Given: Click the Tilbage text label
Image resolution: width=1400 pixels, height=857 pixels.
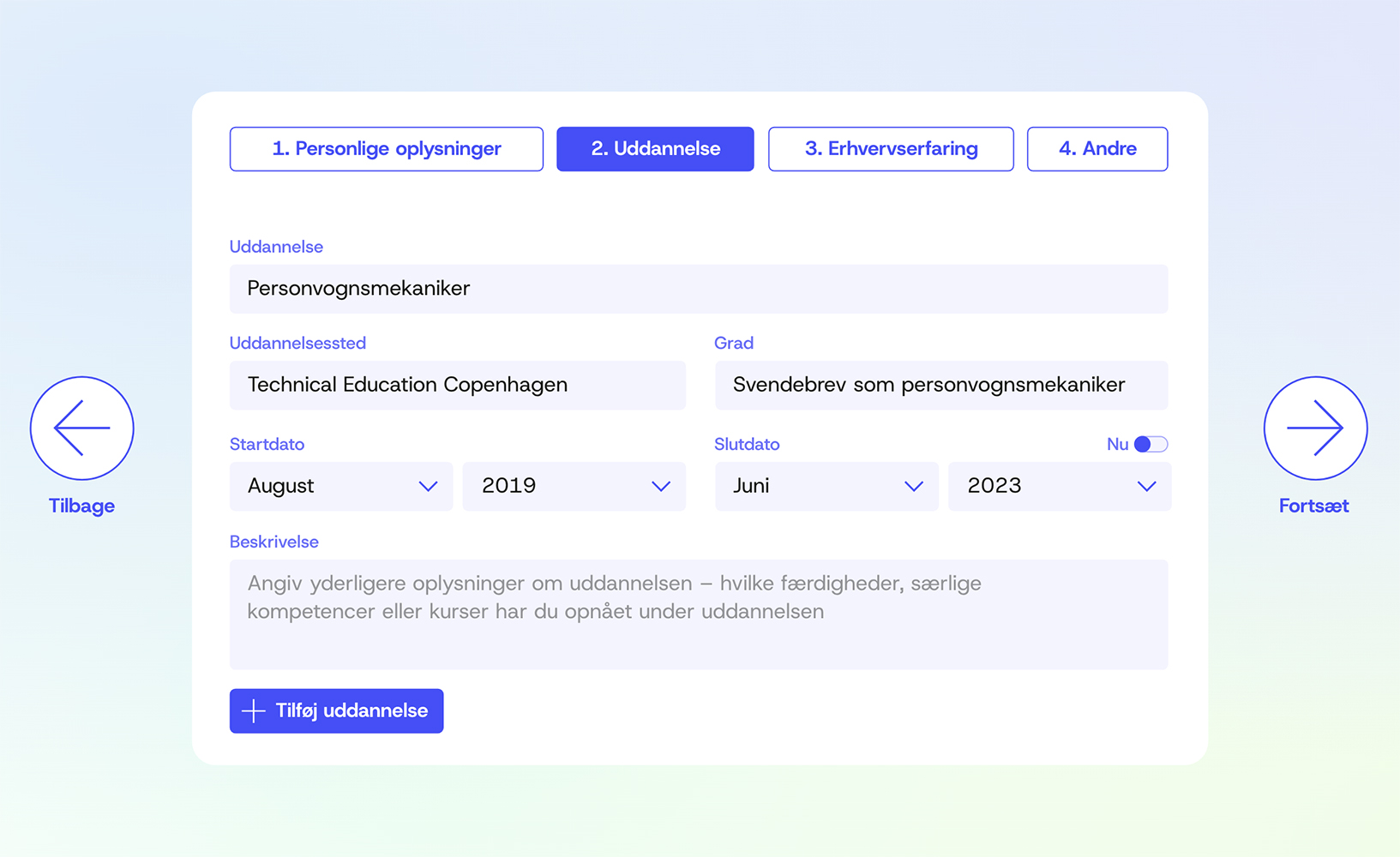Looking at the screenshot, I should (81, 506).
